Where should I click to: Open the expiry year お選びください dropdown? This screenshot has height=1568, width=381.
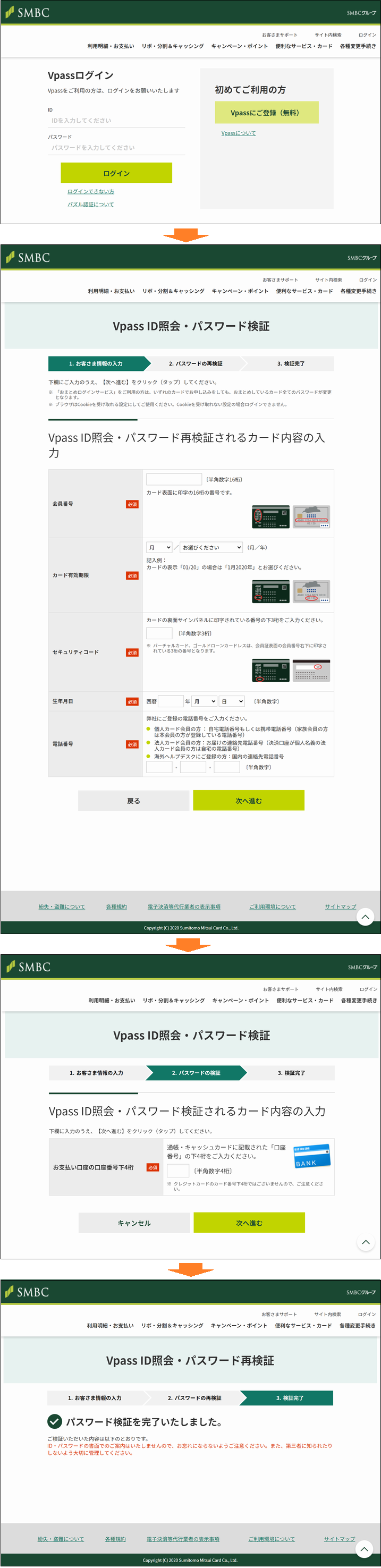coord(212,547)
